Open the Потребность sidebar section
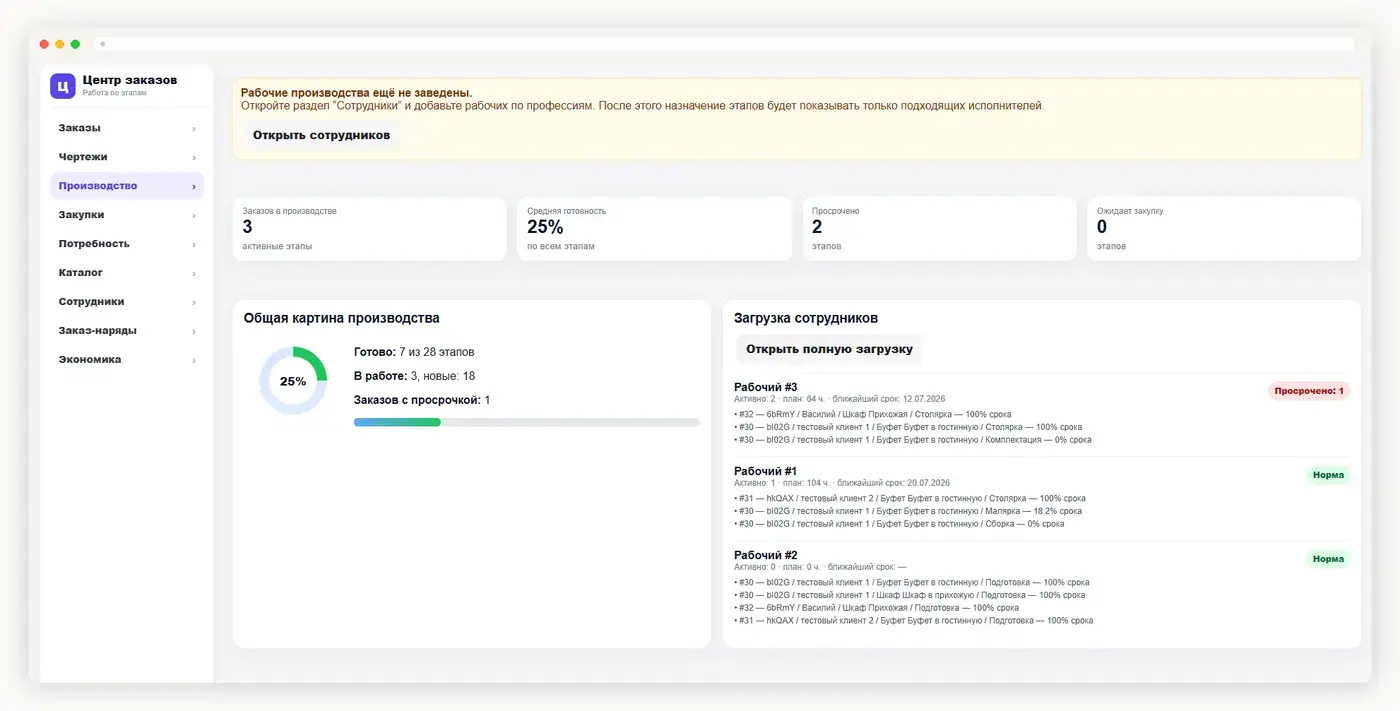 [127, 244]
